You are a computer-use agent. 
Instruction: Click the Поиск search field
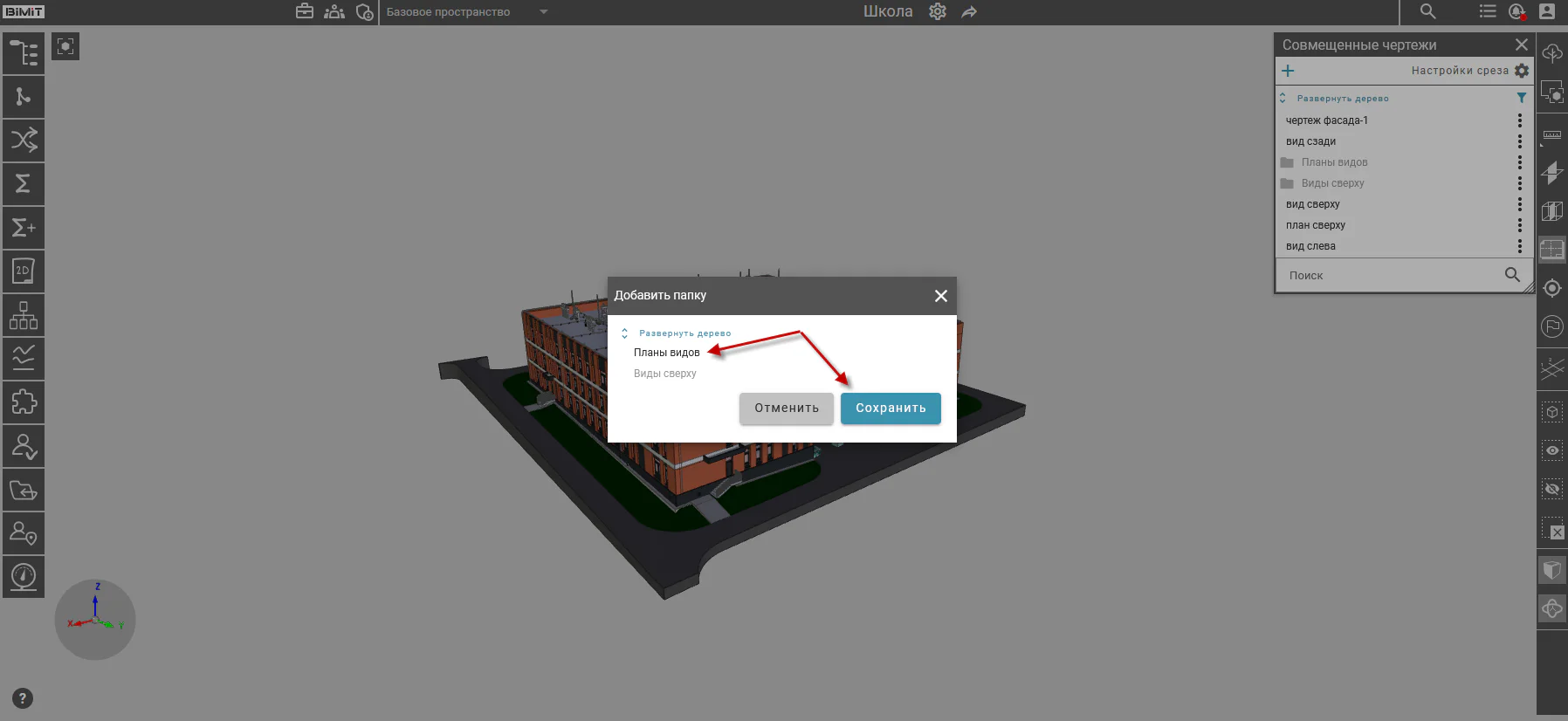click(1392, 275)
